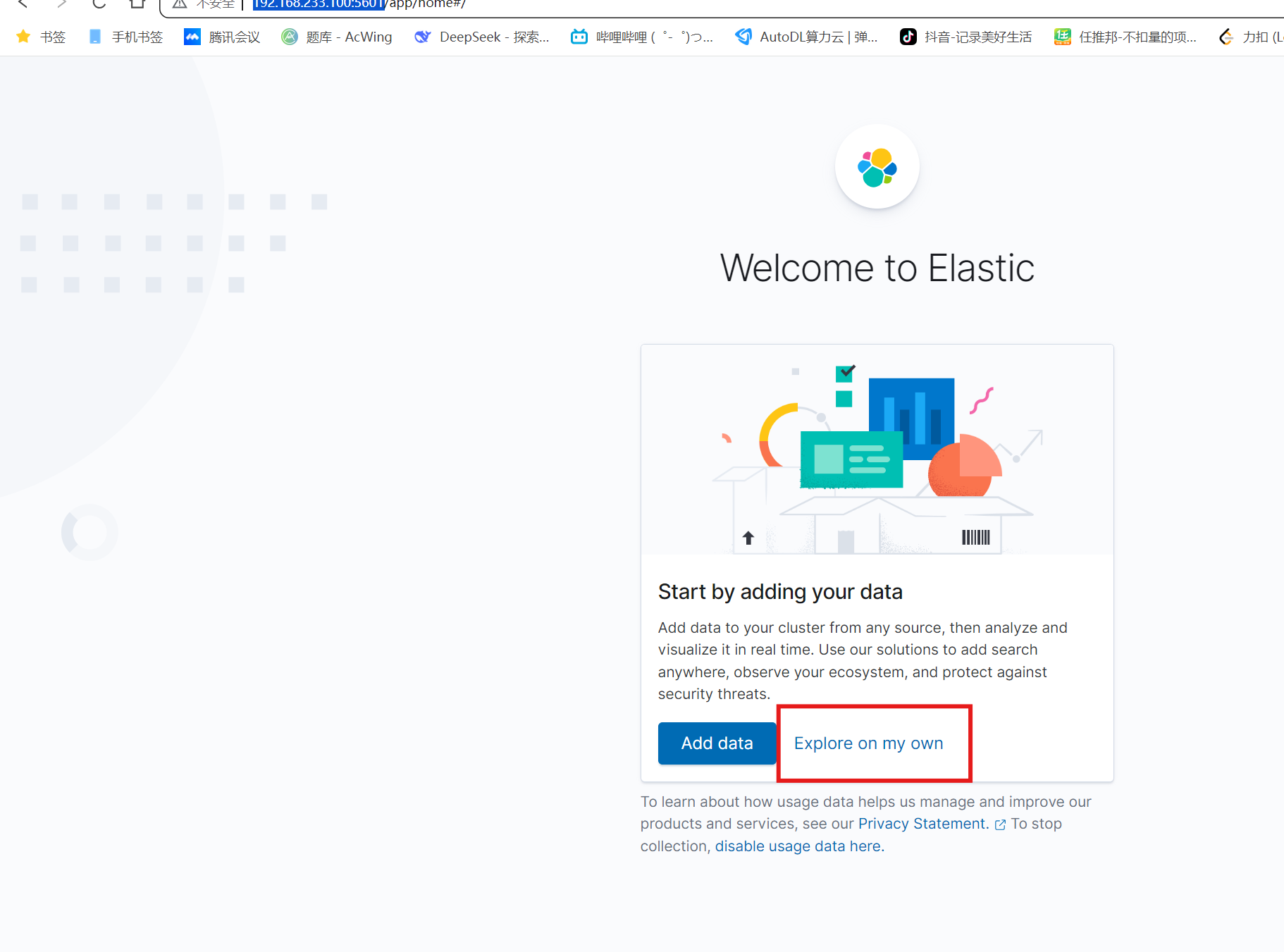Click the Elastic logo icon
This screenshot has width=1284, height=952.
[877, 167]
